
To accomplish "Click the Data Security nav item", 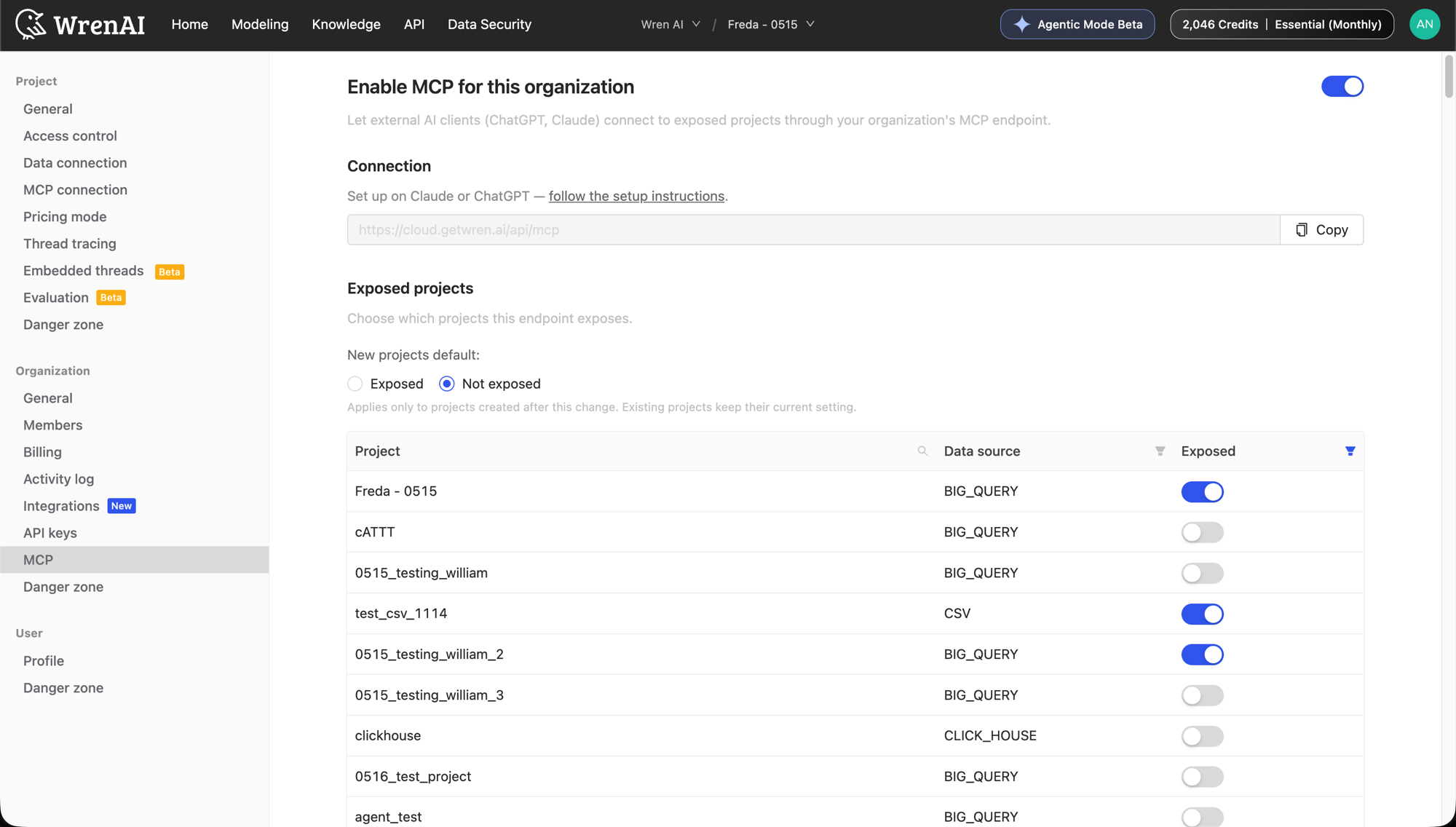I will 489,24.
